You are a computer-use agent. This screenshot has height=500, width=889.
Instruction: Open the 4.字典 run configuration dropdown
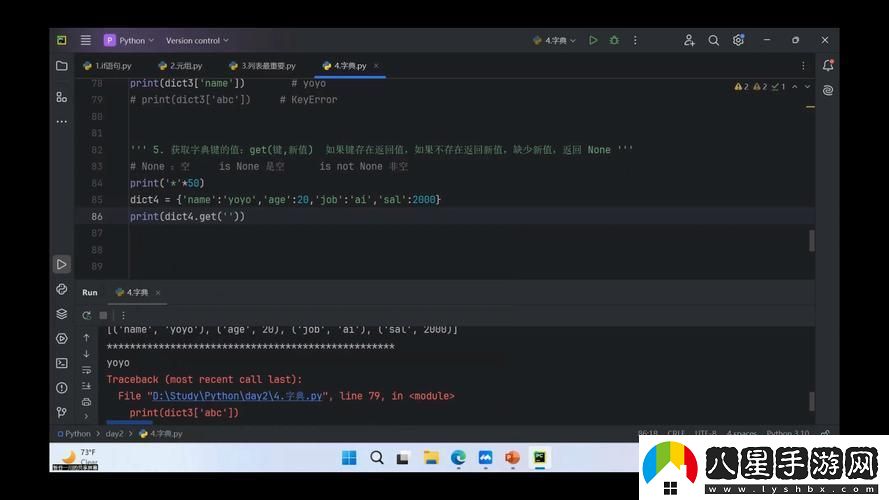554,40
